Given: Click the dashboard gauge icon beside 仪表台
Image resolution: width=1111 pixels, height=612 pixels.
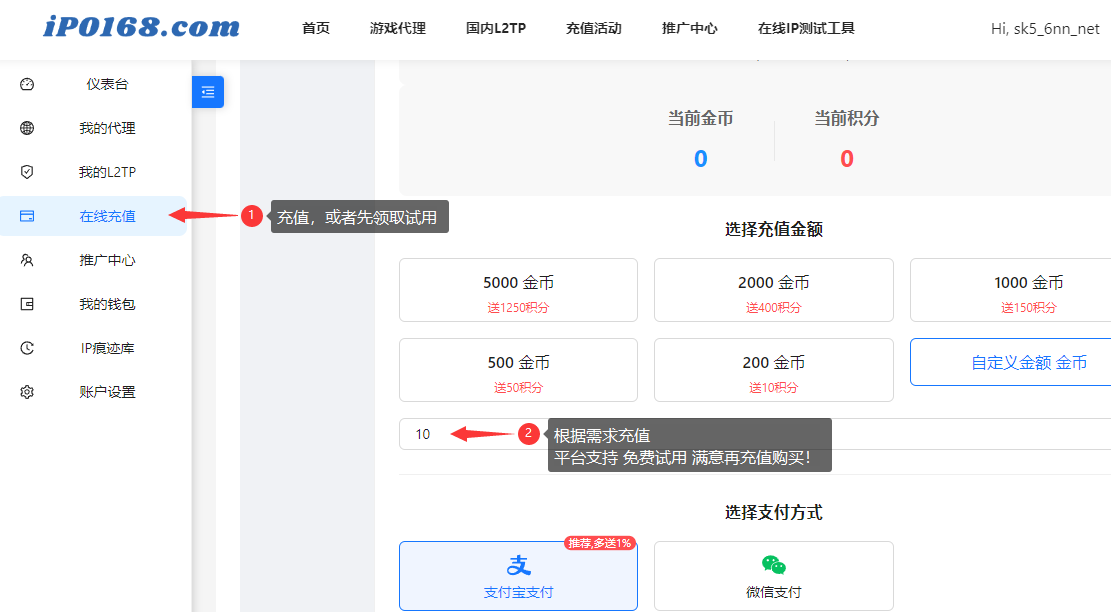Looking at the screenshot, I should [27, 84].
